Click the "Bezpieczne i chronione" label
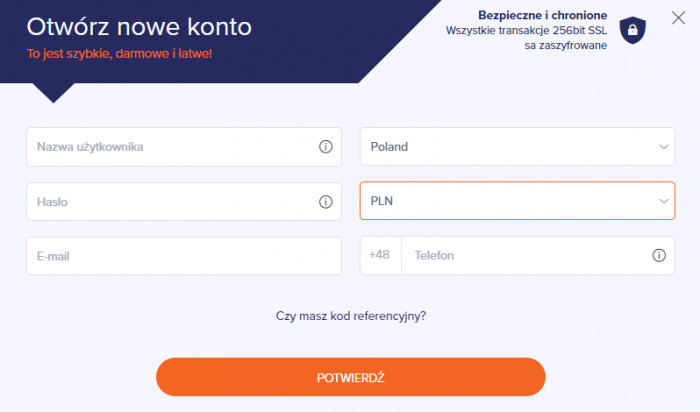 click(543, 15)
